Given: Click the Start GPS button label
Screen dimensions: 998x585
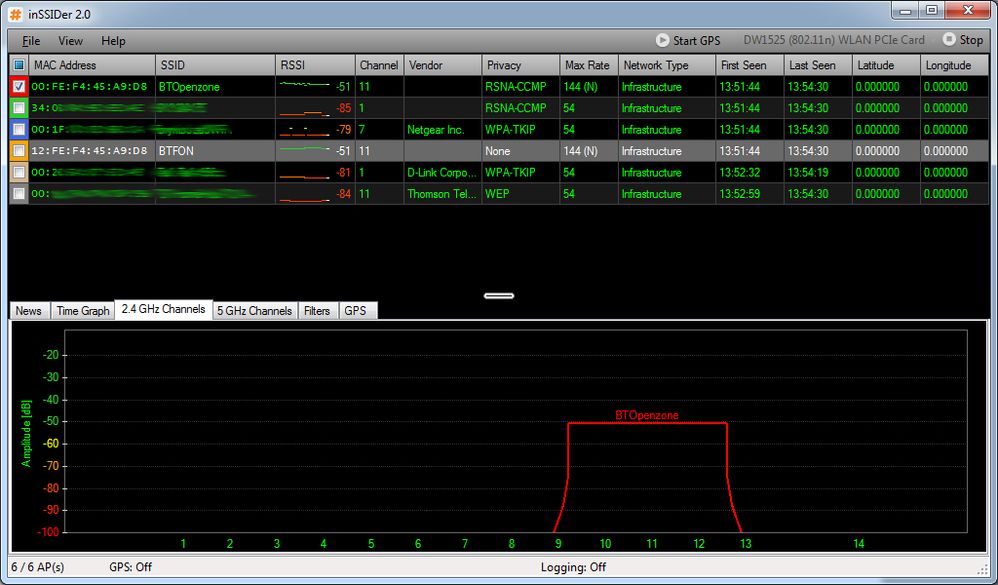Looking at the screenshot, I should pyautogui.click(x=696, y=40).
